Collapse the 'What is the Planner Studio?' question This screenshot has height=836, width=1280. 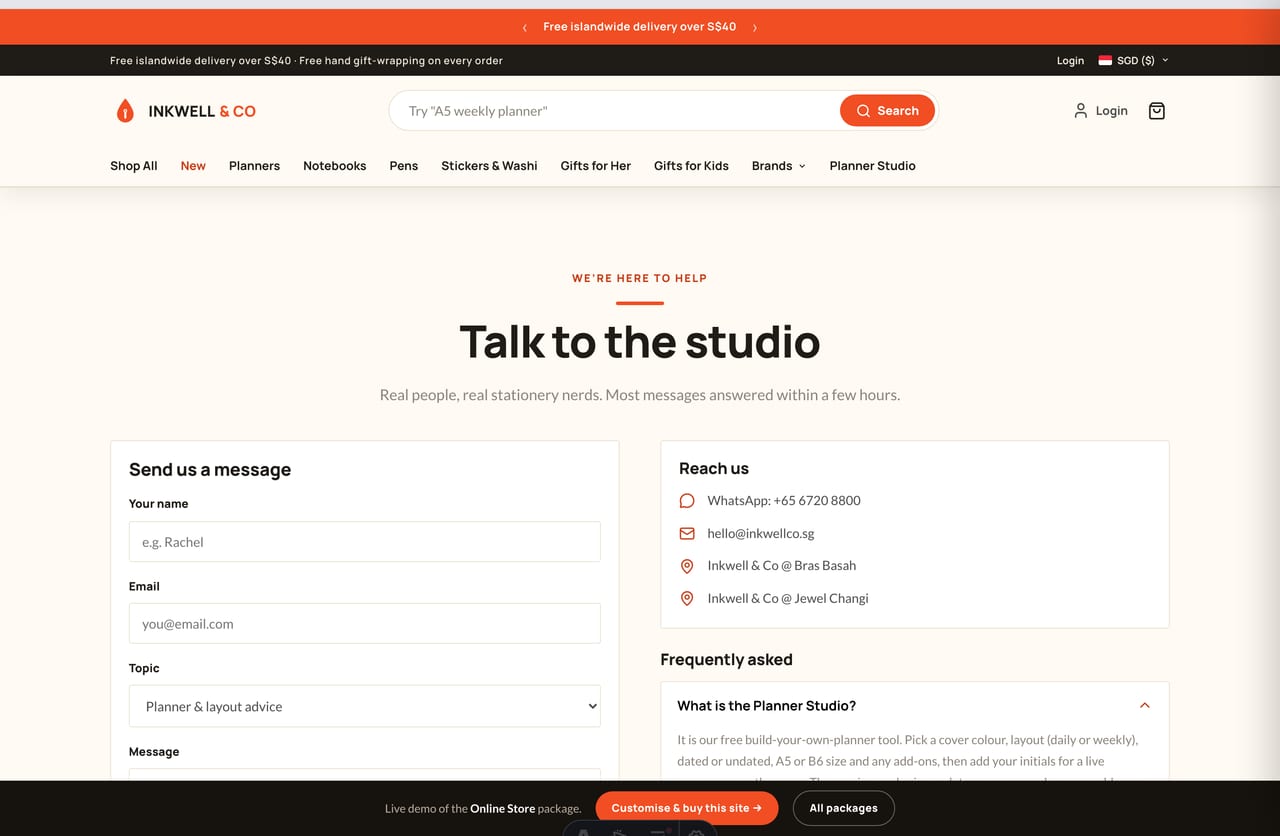(x=915, y=705)
